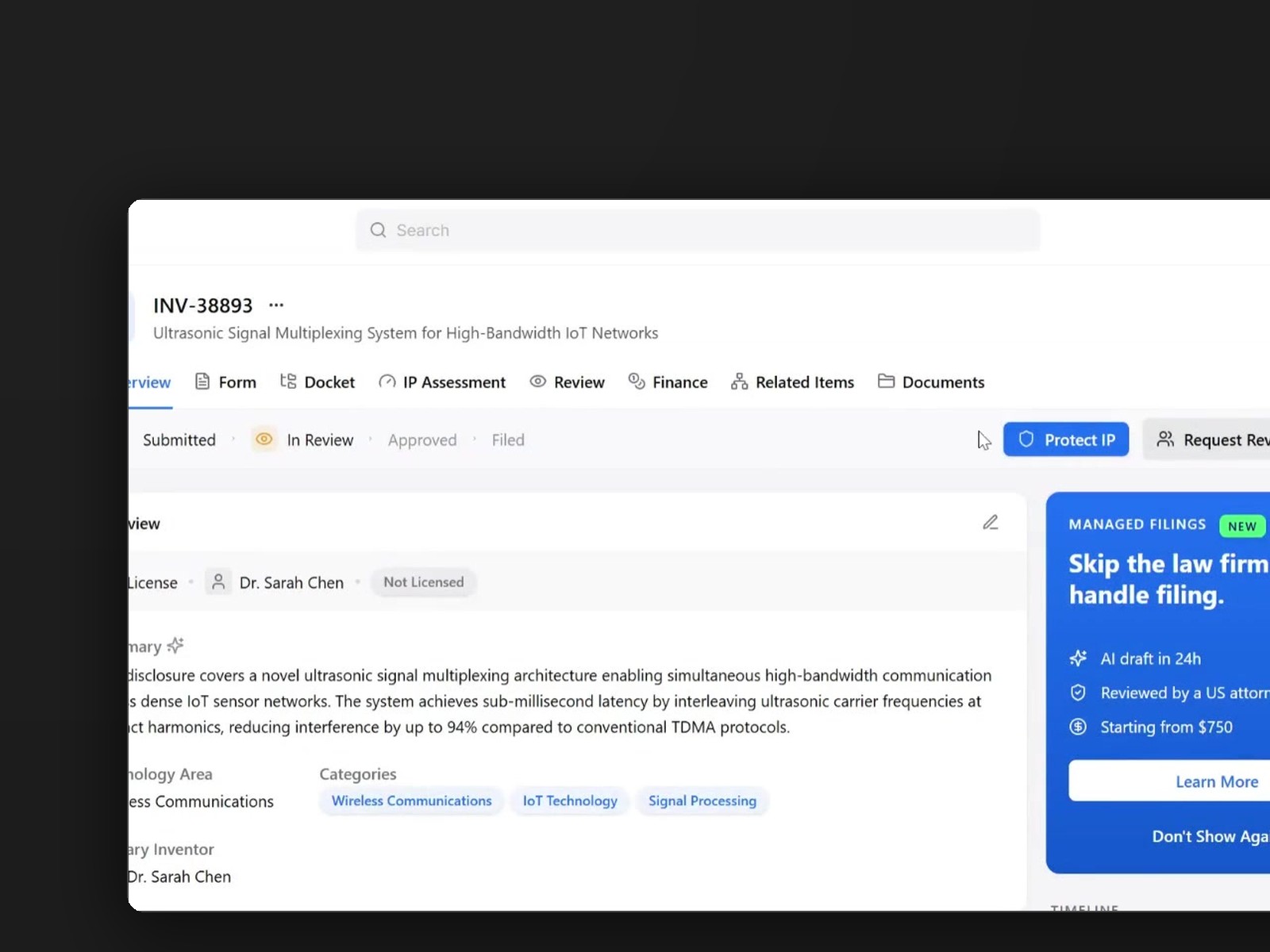Click the pencil edit icon in overview card

tap(990, 522)
